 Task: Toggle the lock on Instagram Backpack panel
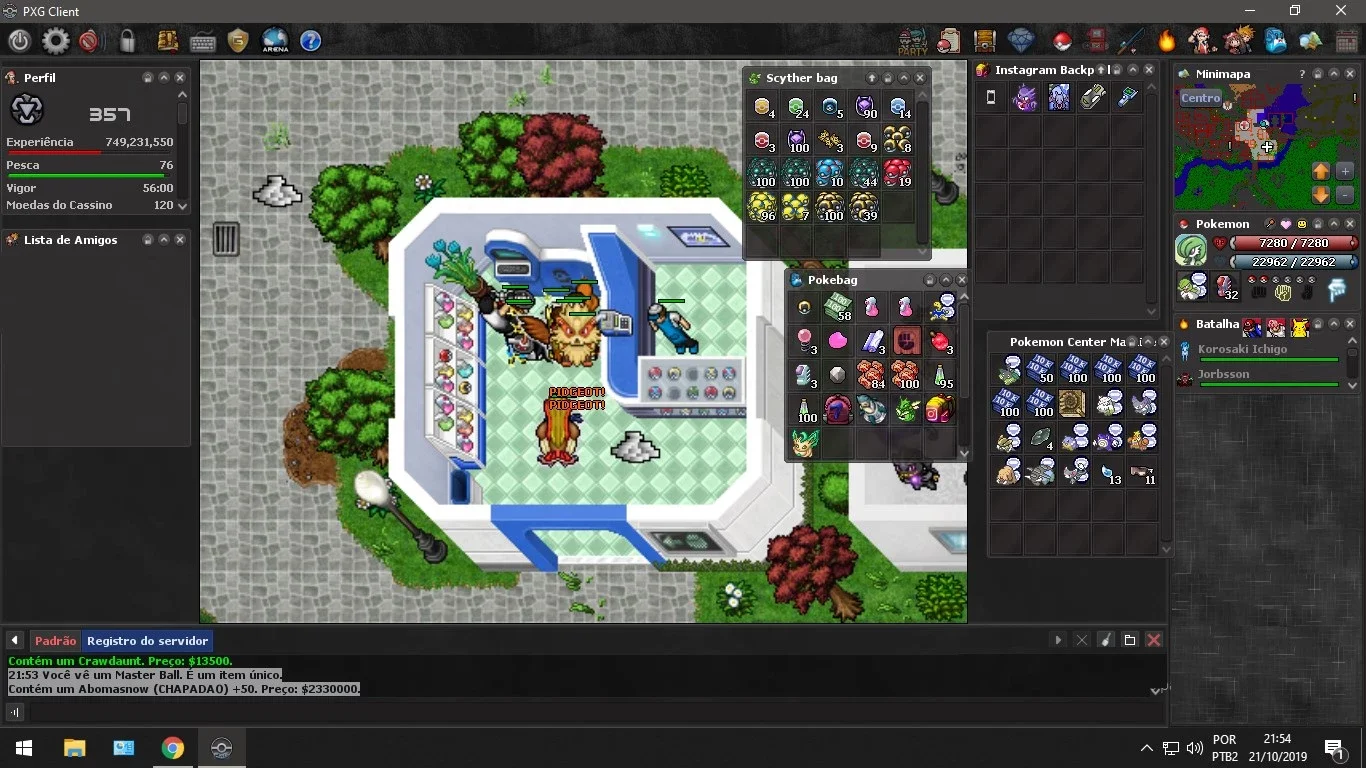(x=1117, y=69)
